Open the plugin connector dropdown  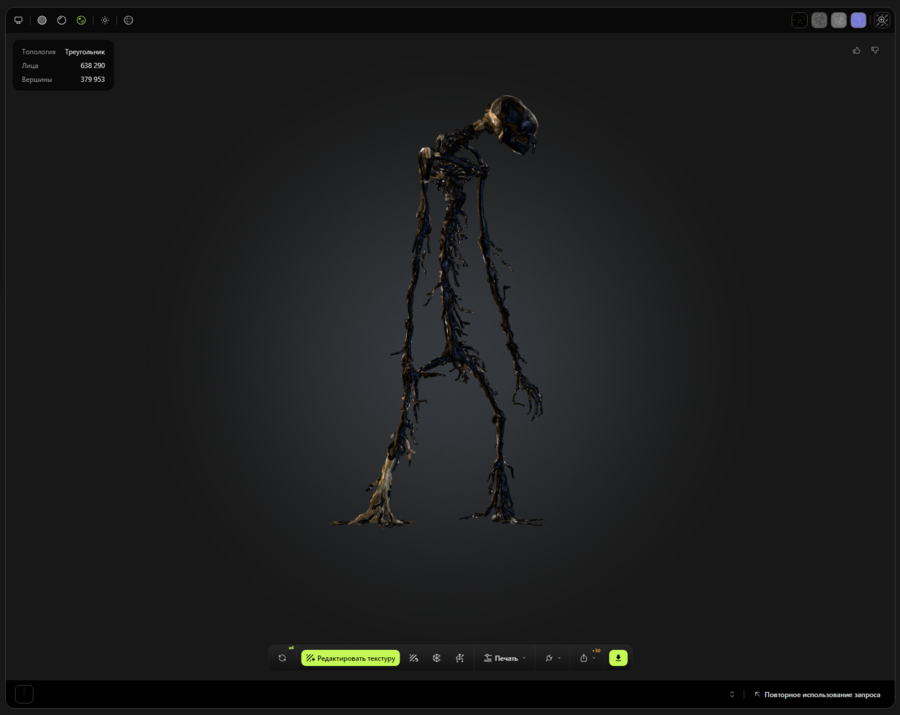tap(552, 658)
